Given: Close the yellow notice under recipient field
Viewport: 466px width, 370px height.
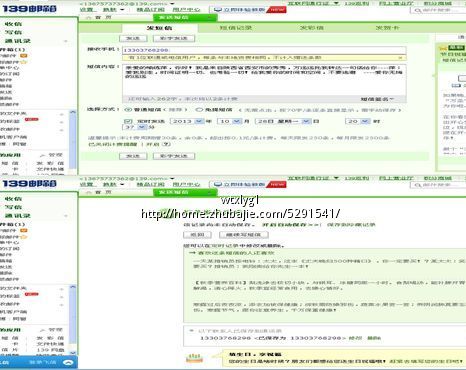Looking at the screenshot, I should [400, 58].
